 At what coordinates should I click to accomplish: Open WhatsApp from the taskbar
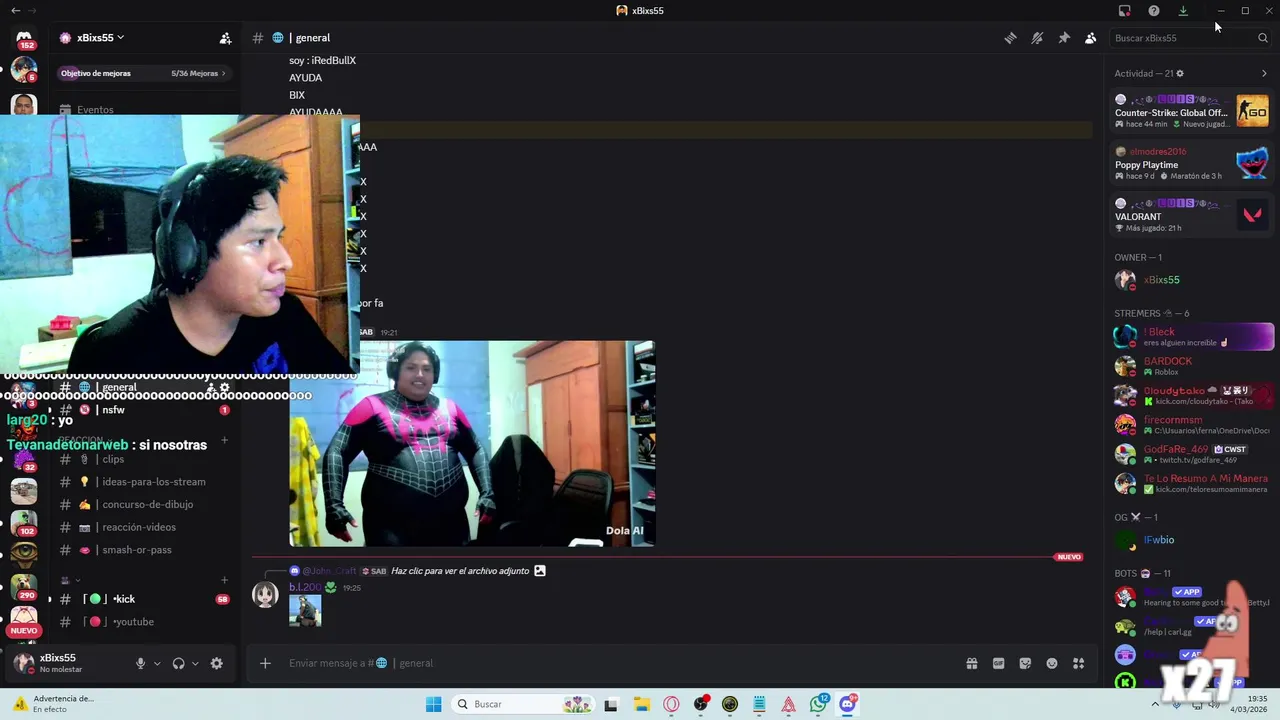[818, 704]
